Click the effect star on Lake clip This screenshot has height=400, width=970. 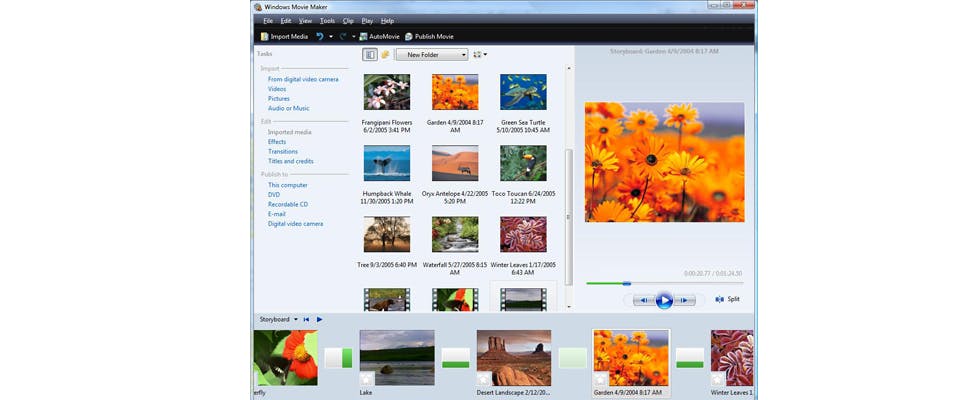[366, 379]
